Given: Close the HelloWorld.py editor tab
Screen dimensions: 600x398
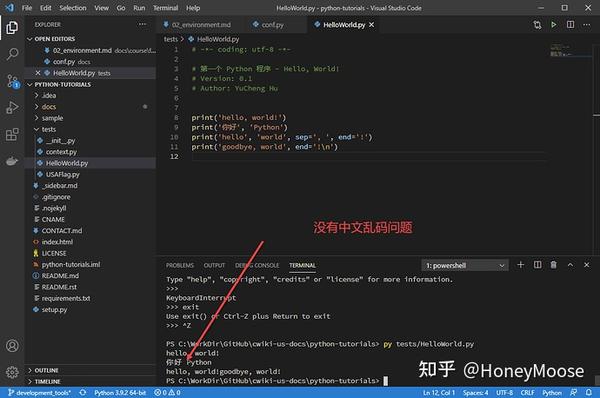Looking at the screenshot, I should pyautogui.click(x=371, y=25).
